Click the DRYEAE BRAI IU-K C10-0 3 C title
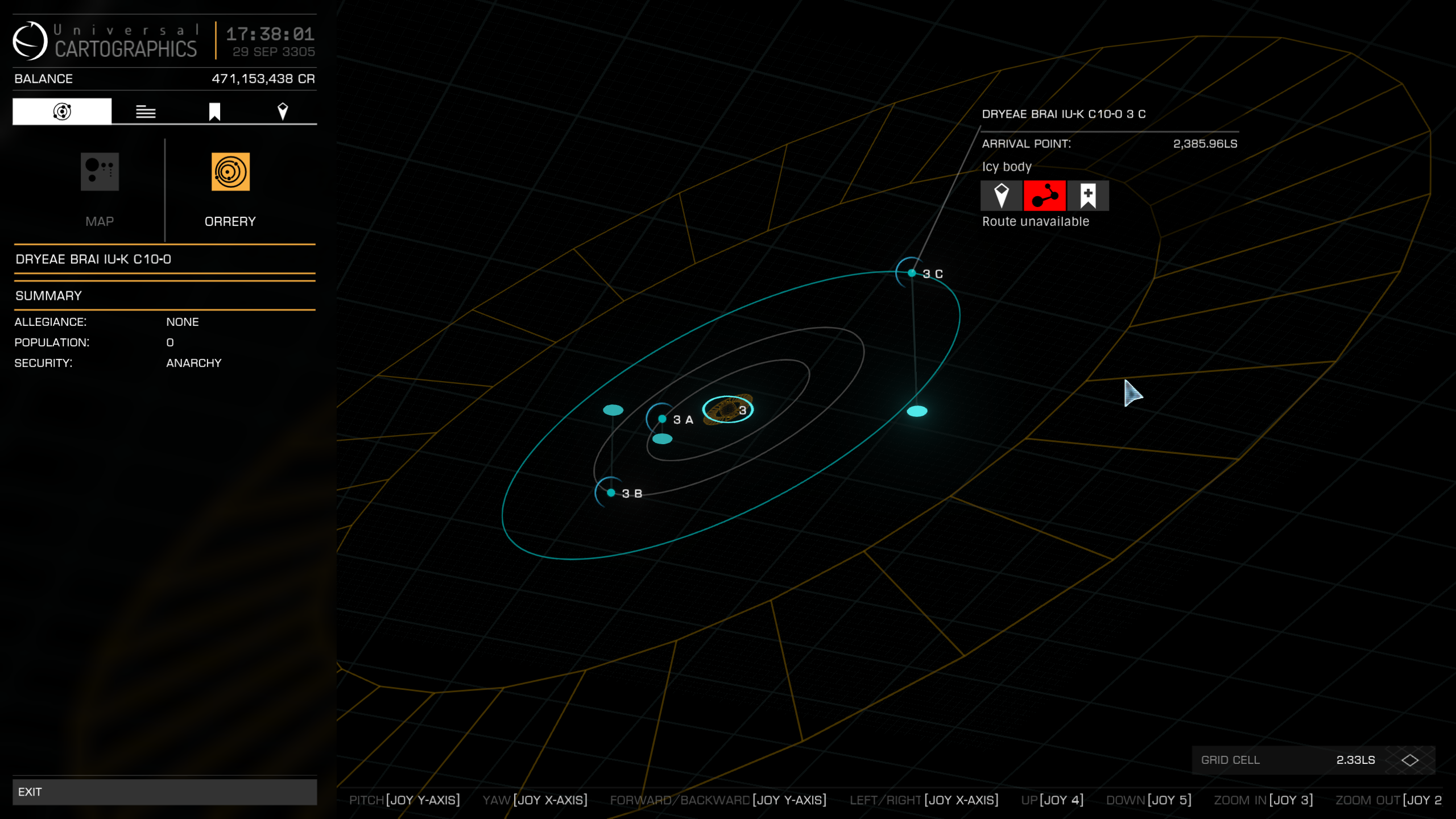 point(1064,114)
